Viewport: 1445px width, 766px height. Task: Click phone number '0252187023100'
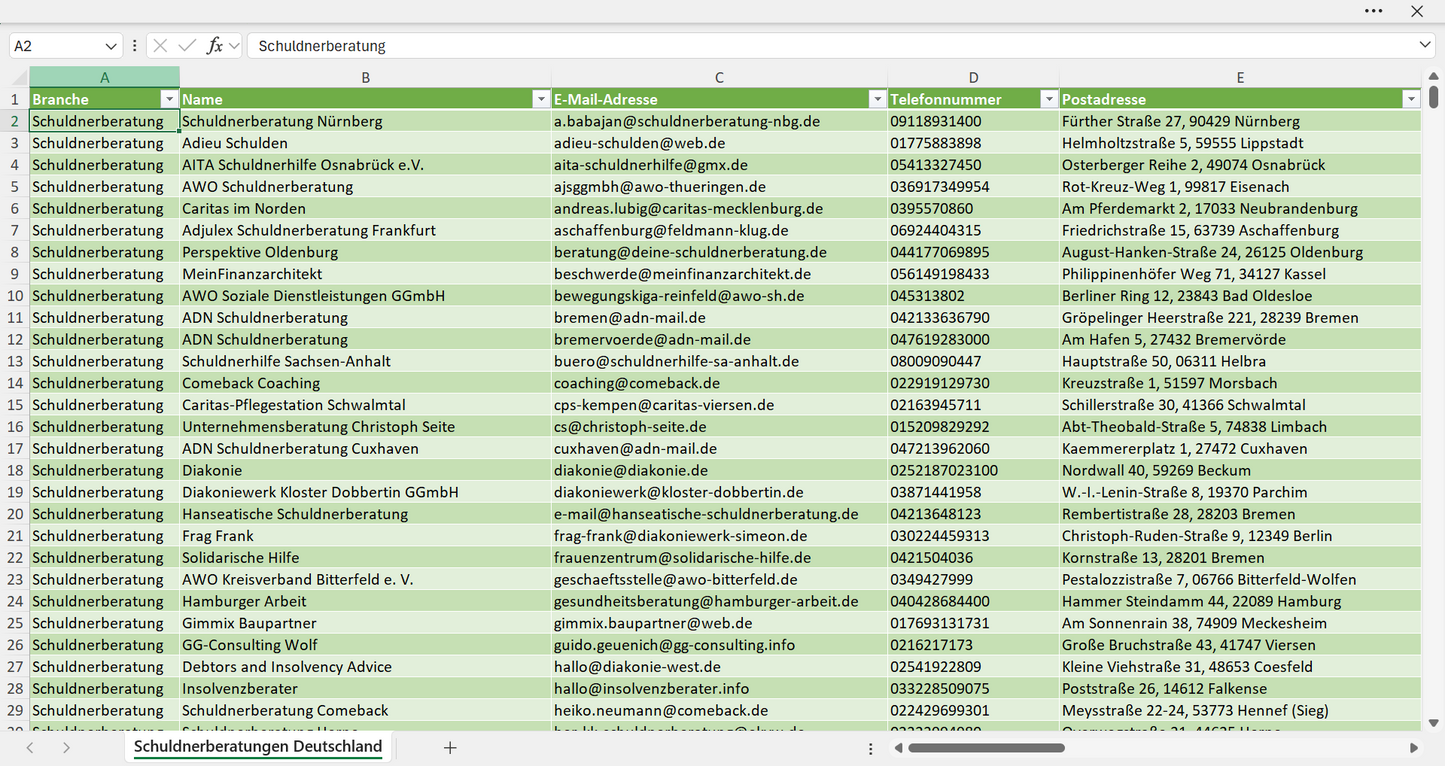[974, 470]
